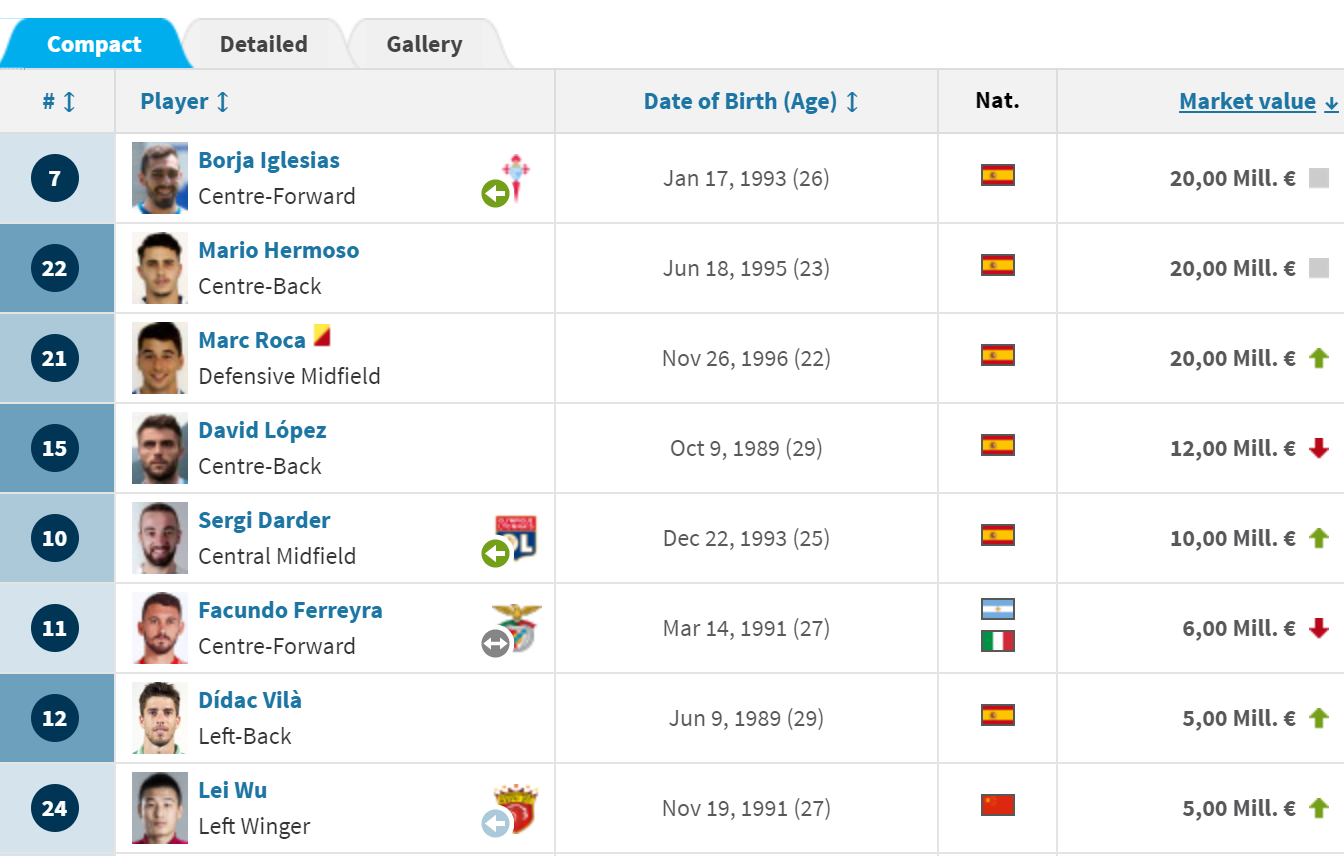Sort table by shirt number column

pos(59,102)
